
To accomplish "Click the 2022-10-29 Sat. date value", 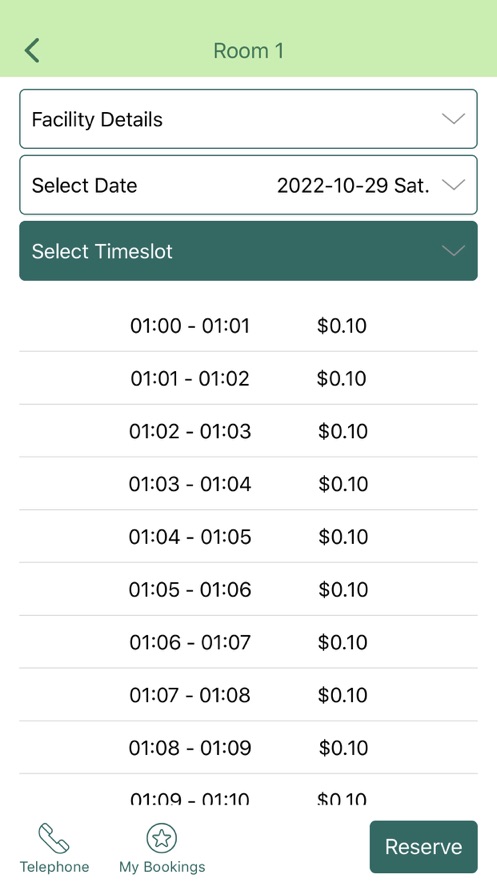I will coord(353,185).
